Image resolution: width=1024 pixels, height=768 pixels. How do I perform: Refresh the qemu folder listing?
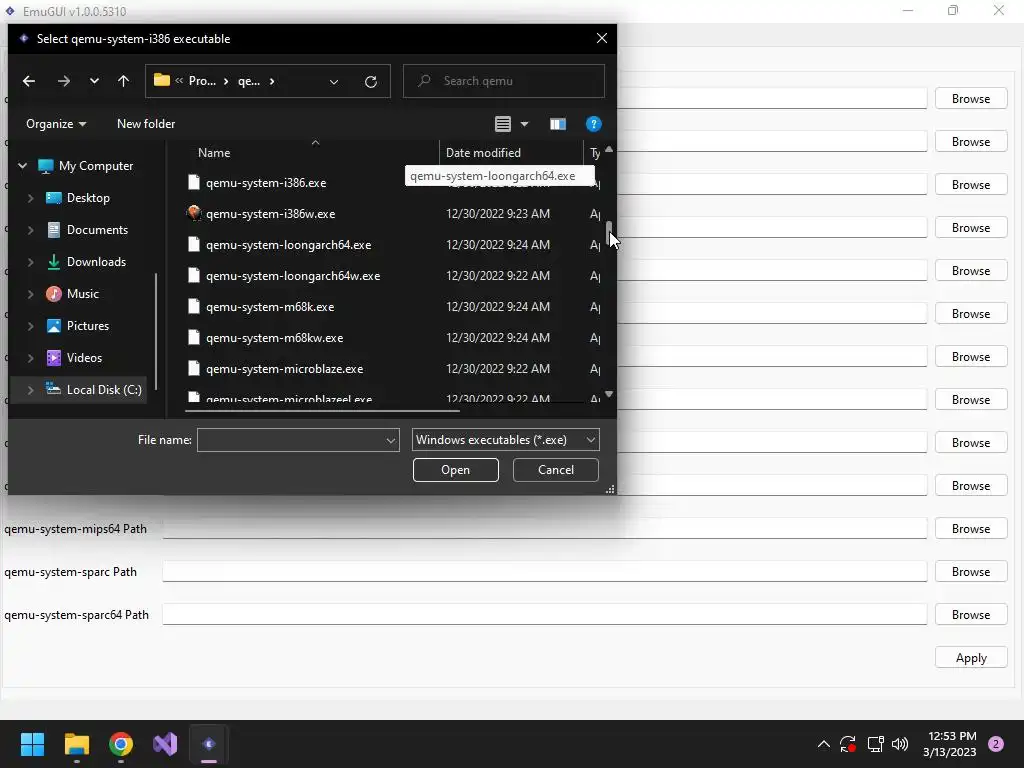(370, 82)
